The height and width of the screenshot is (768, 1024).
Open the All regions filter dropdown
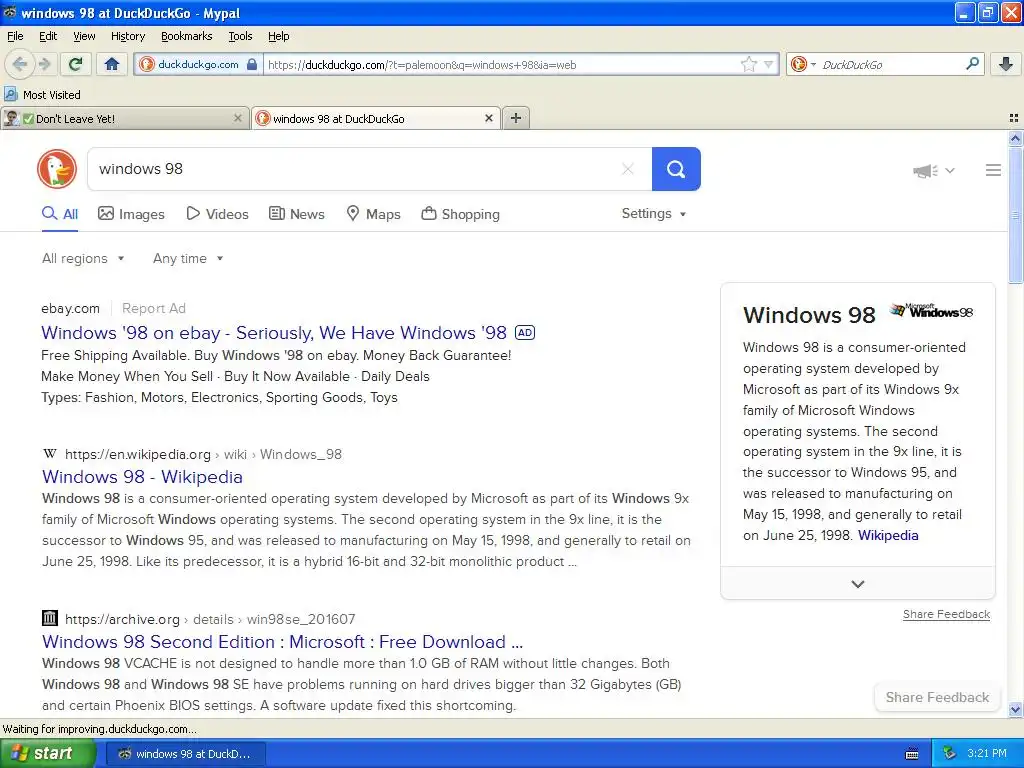pyautogui.click(x=83, y=259)
